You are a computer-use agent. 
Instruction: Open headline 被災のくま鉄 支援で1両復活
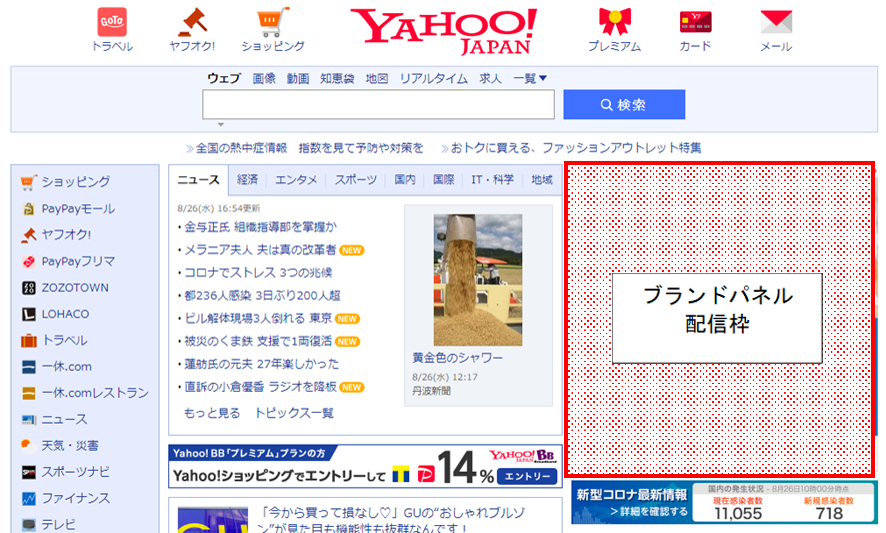258,341
